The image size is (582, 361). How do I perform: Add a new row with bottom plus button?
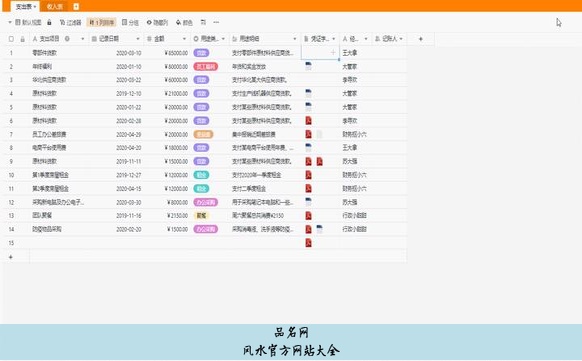coord(11,257)
